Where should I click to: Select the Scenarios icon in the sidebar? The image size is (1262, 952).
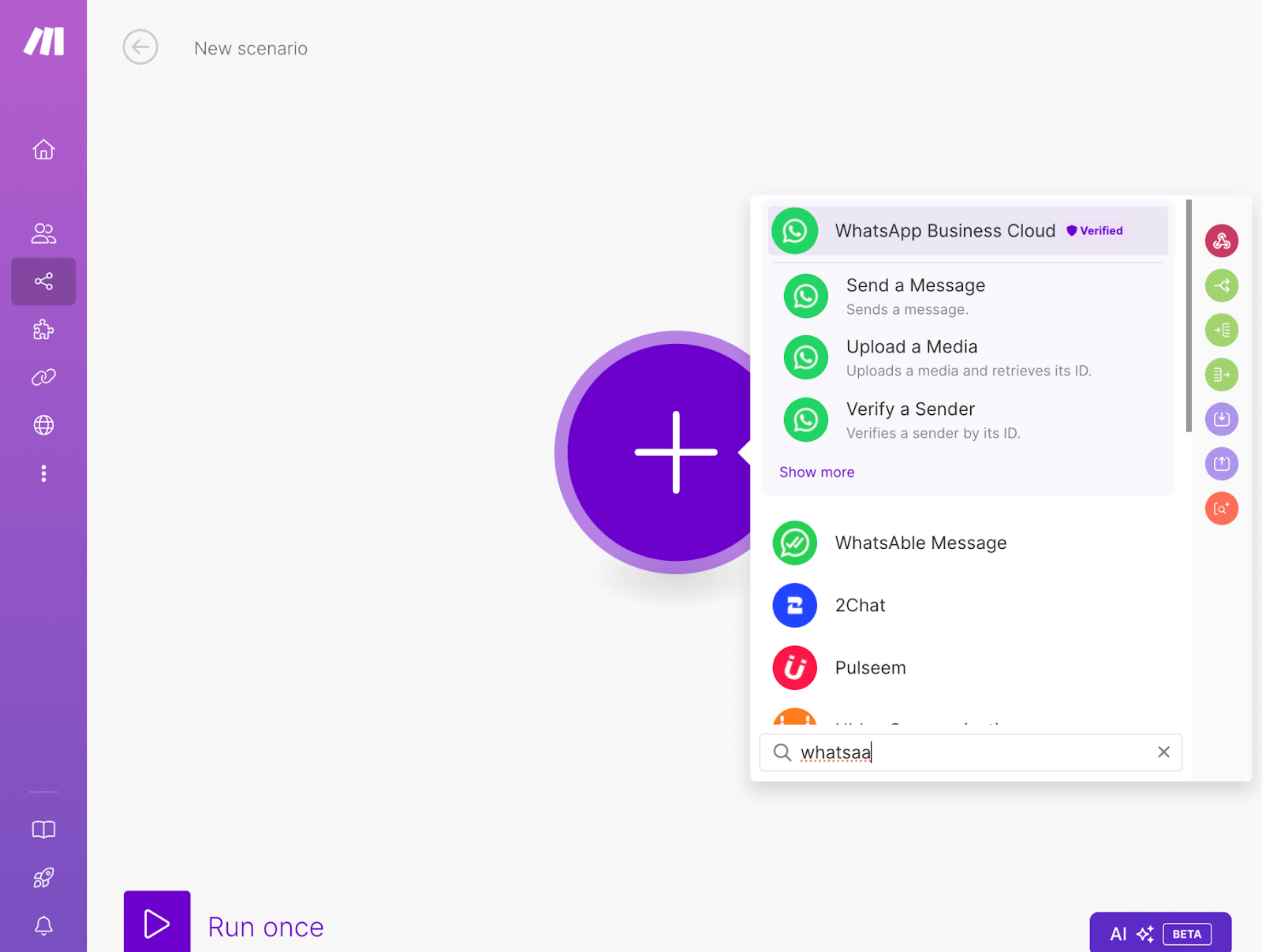tap(43, 282)
